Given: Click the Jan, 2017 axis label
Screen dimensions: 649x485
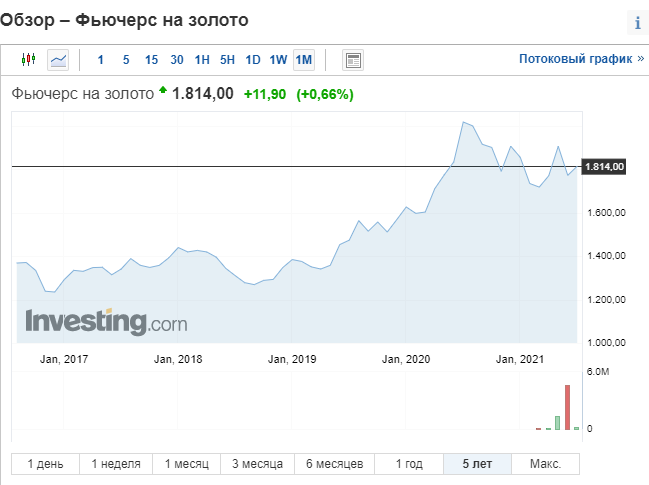Looking at the screenshot, I should pos(64,359).
